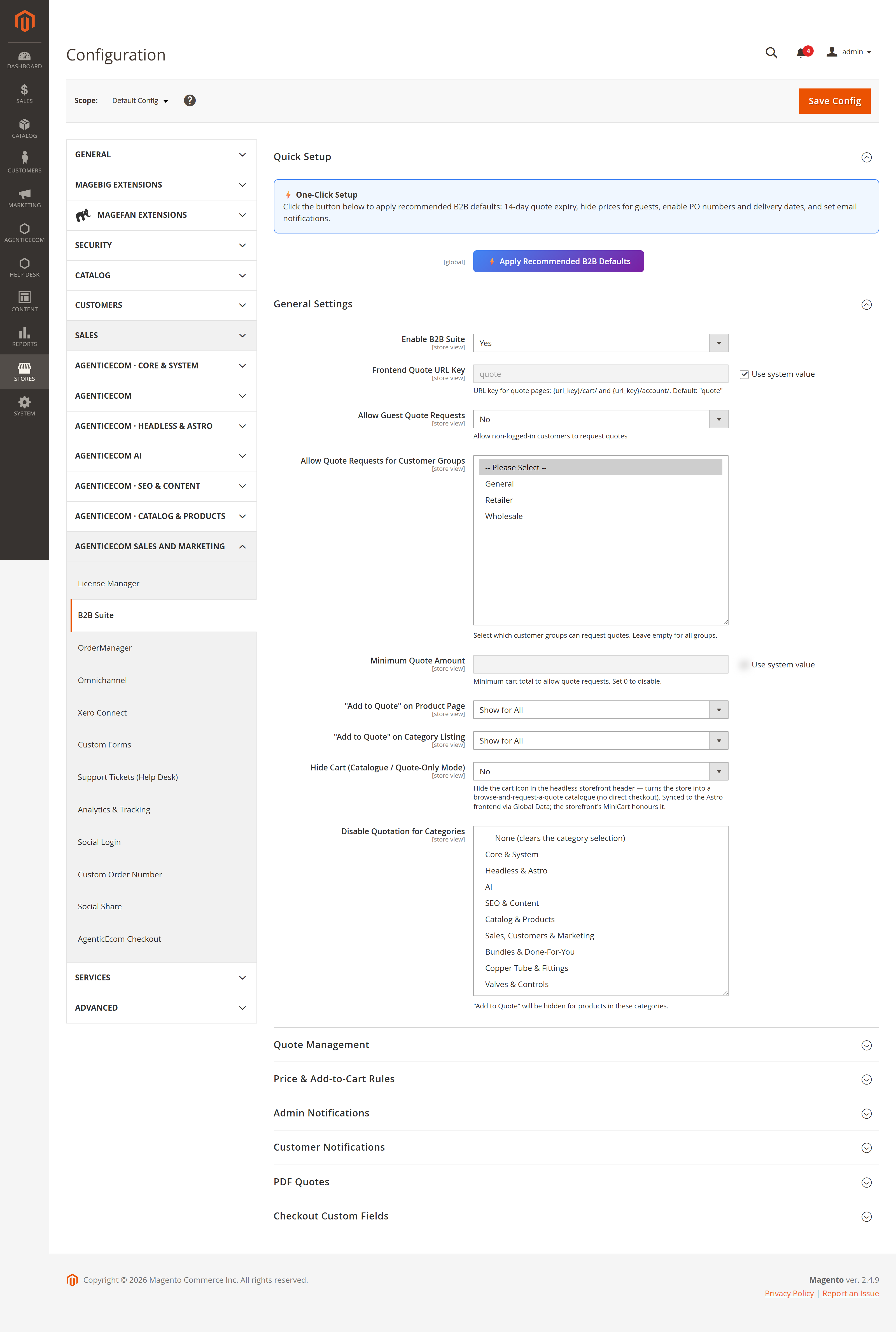Click the footer Magento logo icon
Screen dimensions: 896x1332
(x=72, y=1280)
